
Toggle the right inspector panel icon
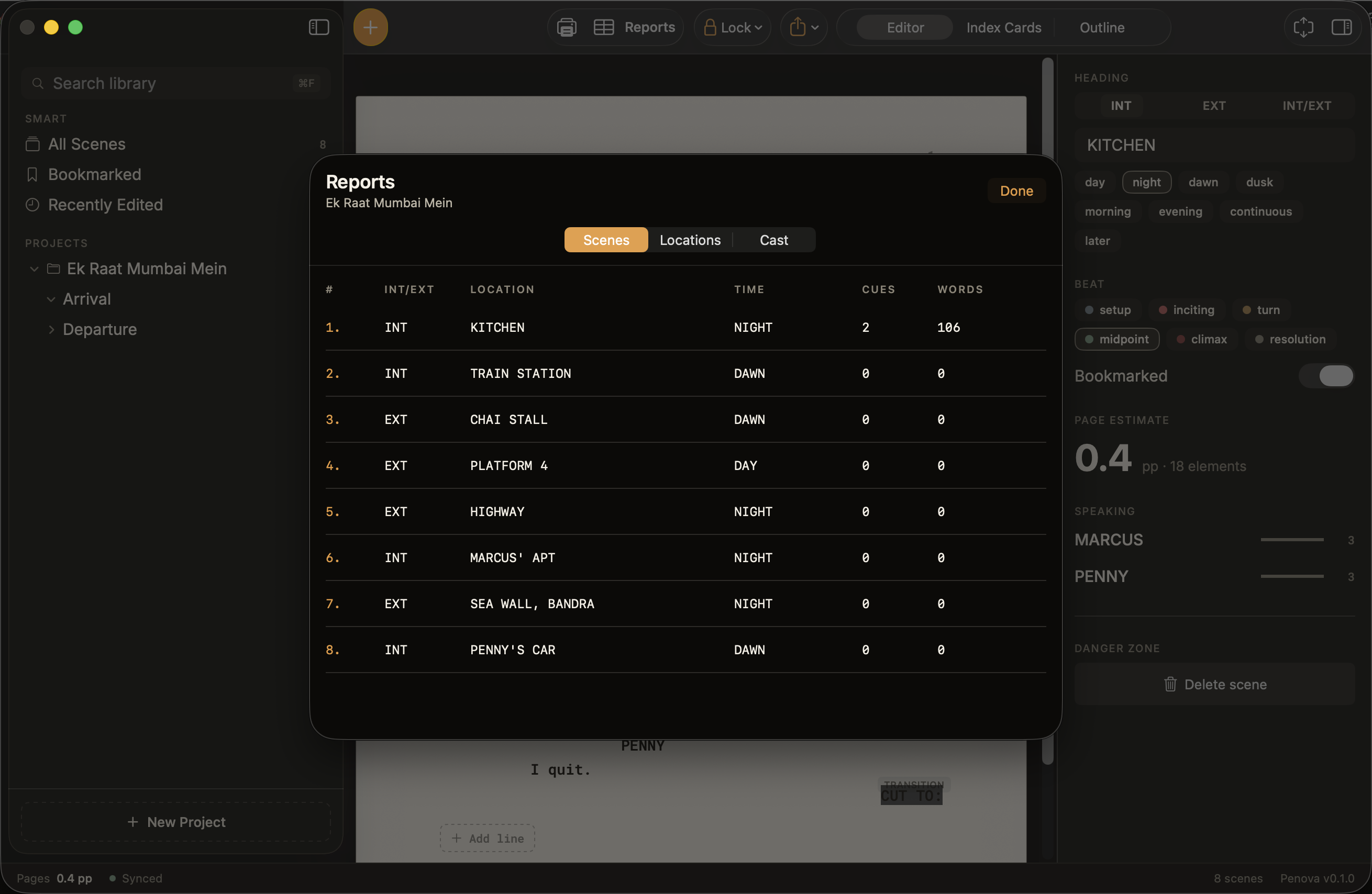[1342, 27]
